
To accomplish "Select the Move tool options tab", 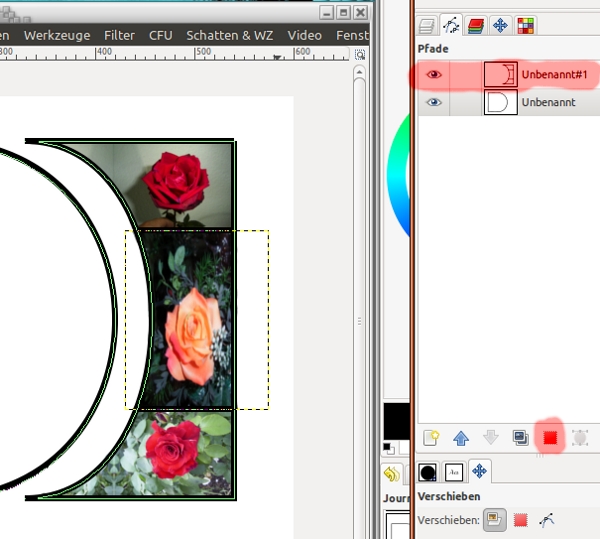I will coord(479,471).
